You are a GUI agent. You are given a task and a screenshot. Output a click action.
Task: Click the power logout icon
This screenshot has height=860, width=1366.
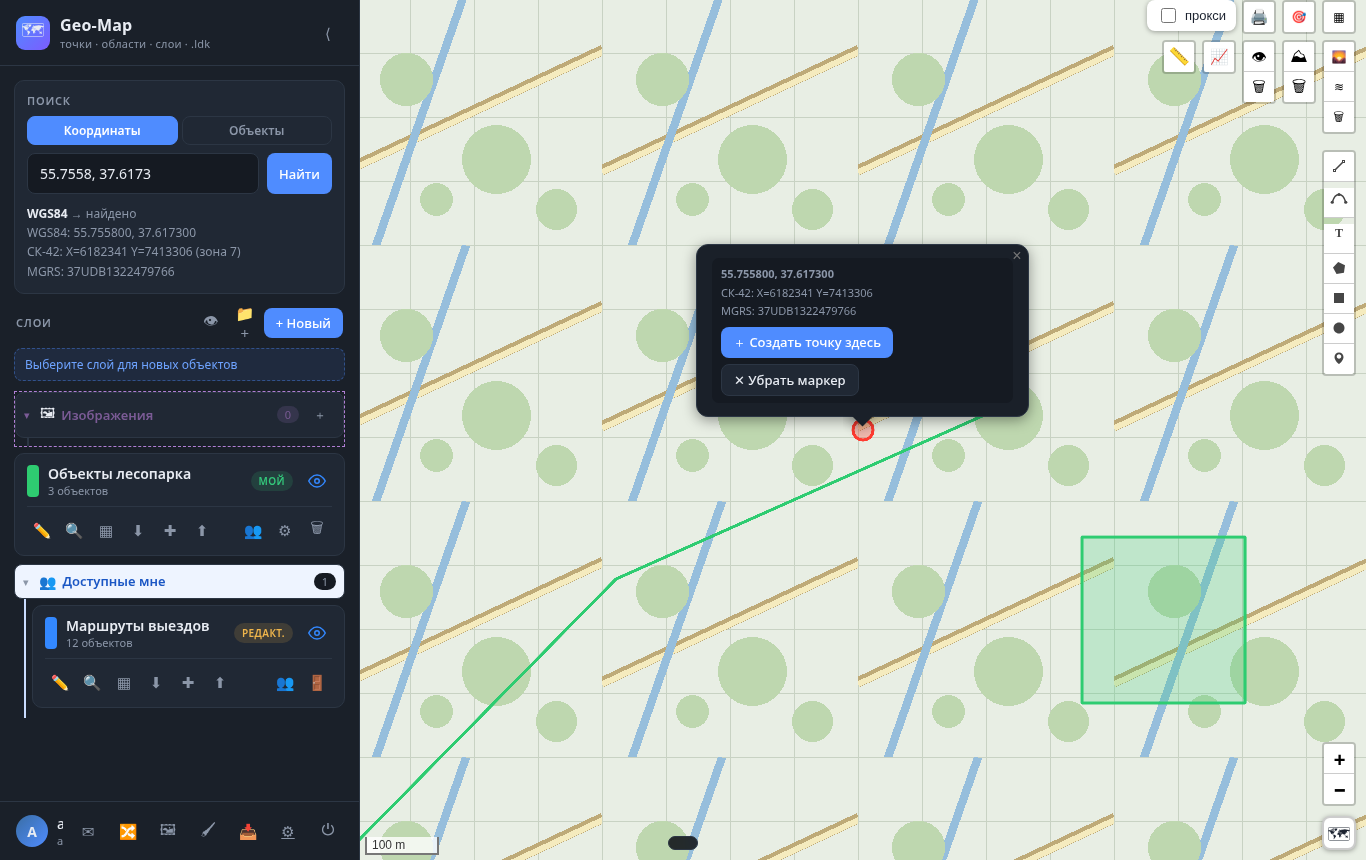(328, 830)
